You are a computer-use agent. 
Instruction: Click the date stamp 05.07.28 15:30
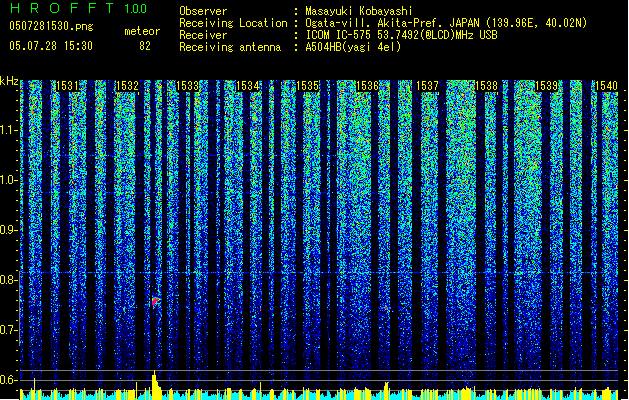(x=51, y=46)
